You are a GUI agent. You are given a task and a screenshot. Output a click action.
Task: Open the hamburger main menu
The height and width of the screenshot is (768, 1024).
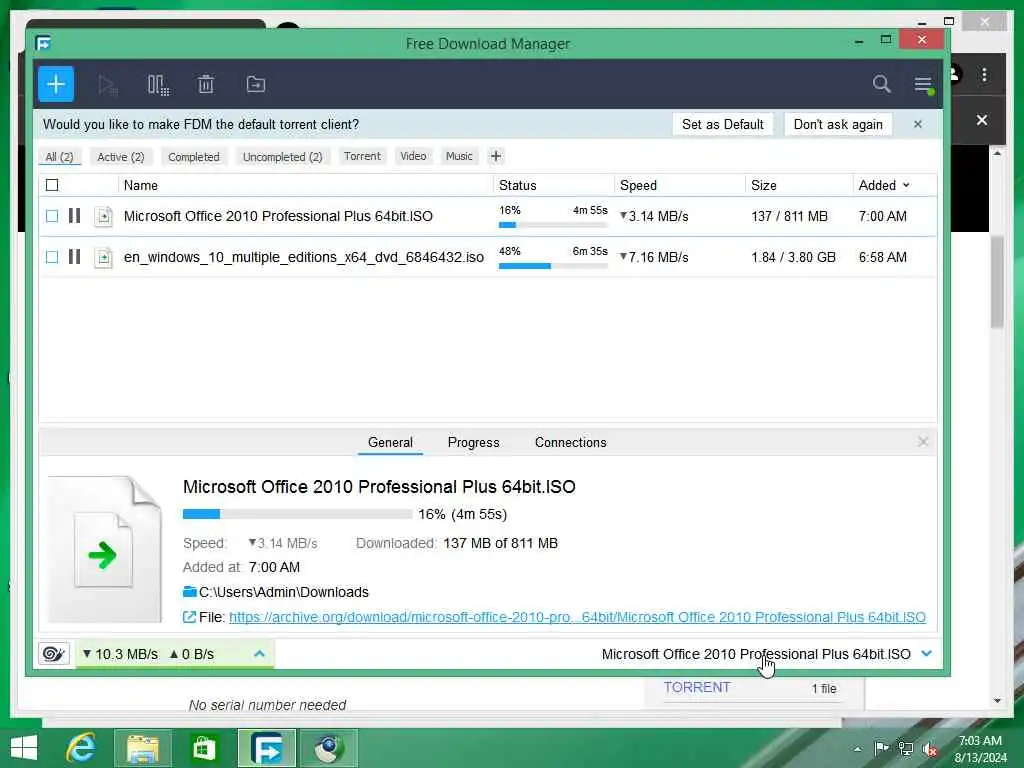tap(923, 84)
